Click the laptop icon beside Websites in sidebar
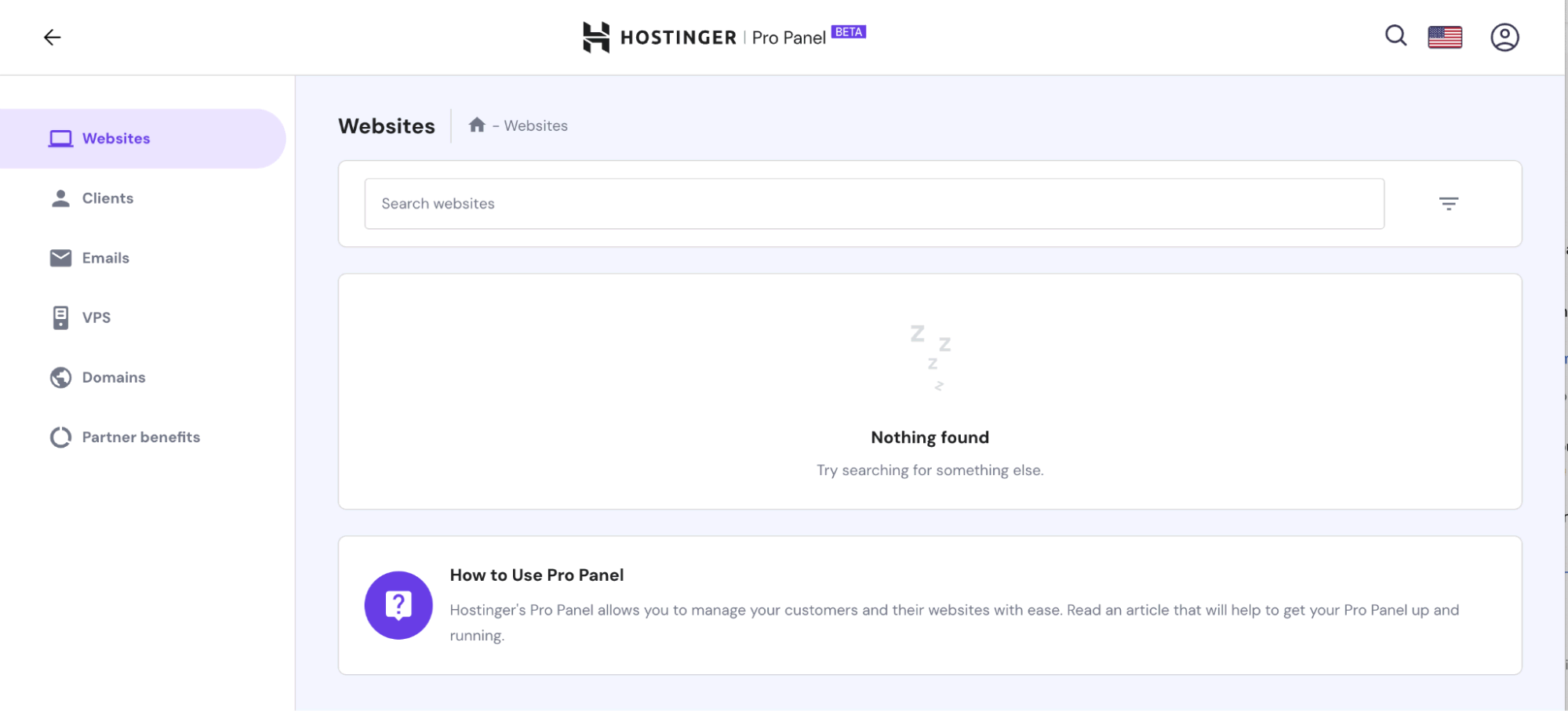Image resolution: width=1568 pixels, height=711 pixels. [x=60, y=139]
